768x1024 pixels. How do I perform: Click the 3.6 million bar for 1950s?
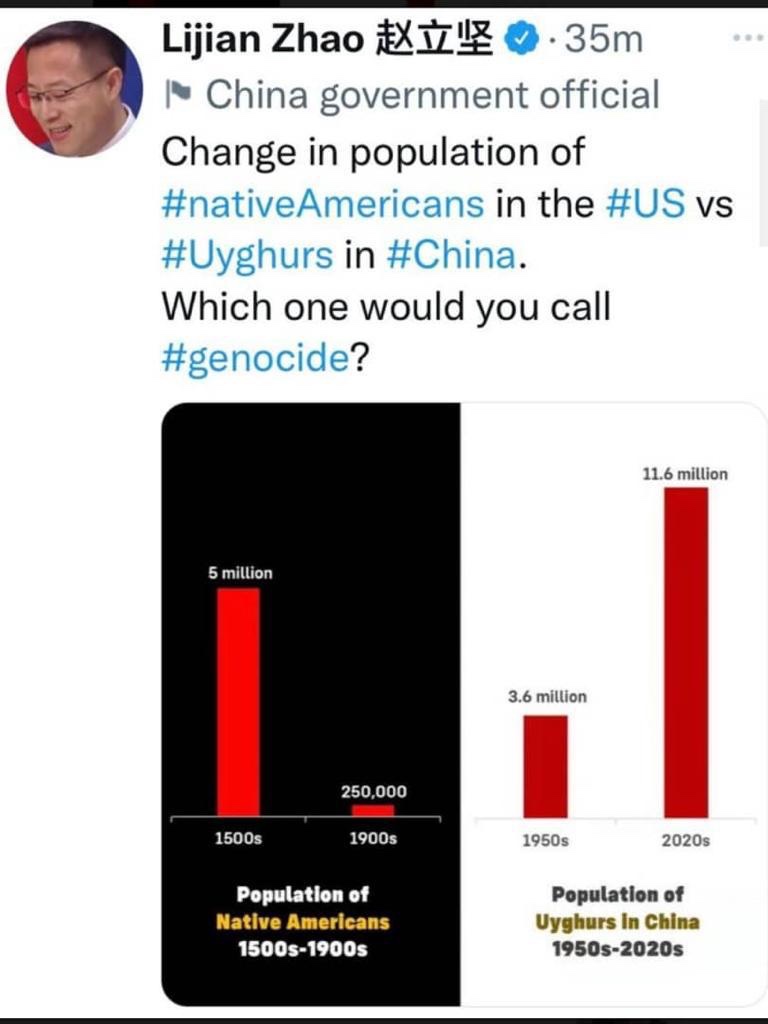pos(545,766)
